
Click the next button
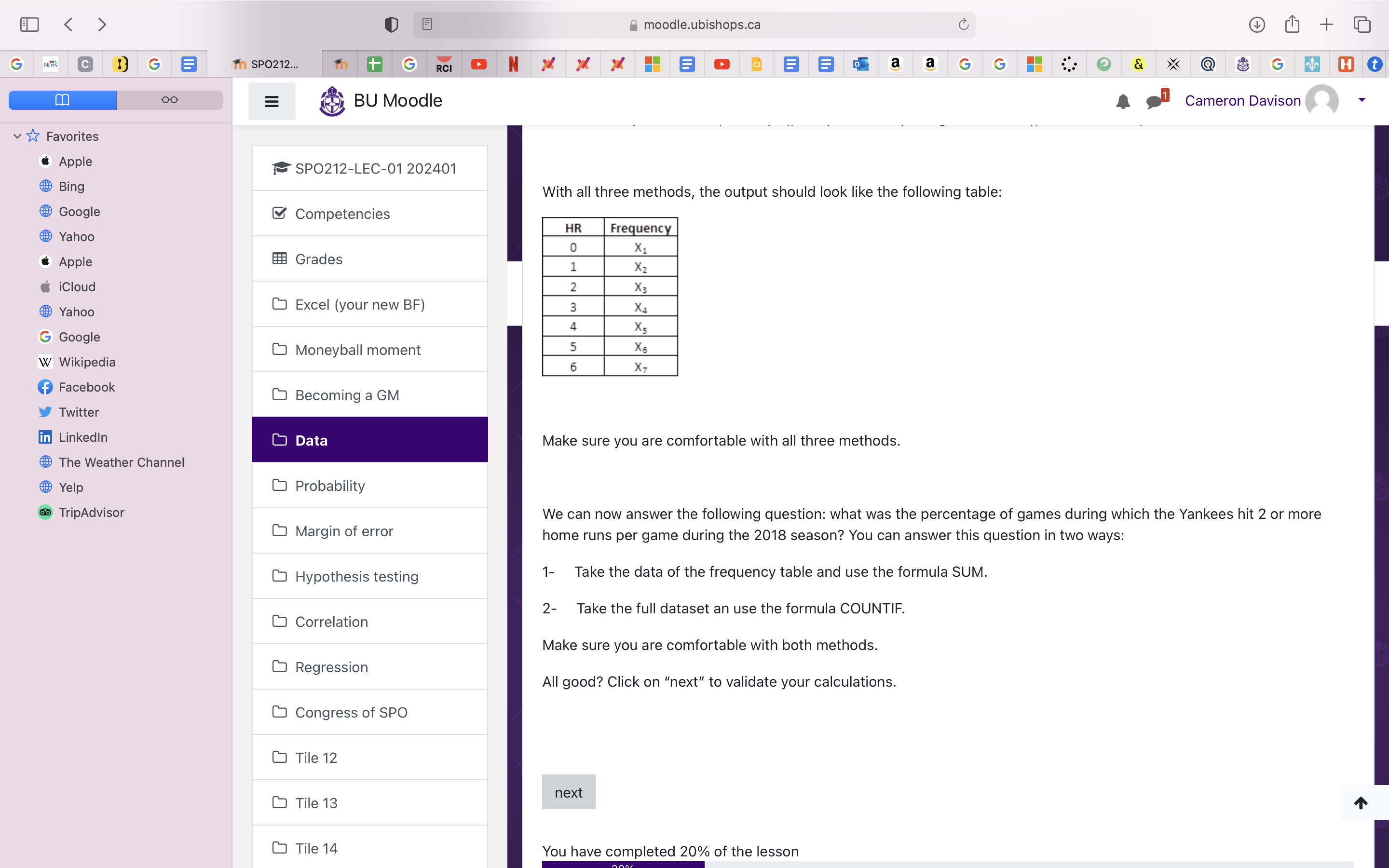(x=568, y=792)
